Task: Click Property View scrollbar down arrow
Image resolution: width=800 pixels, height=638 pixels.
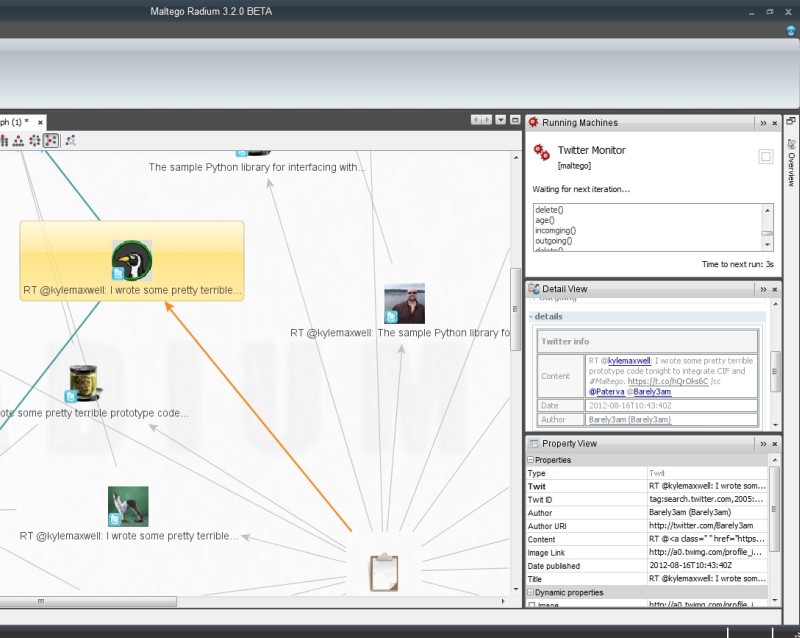Action: tap(774, 600)
